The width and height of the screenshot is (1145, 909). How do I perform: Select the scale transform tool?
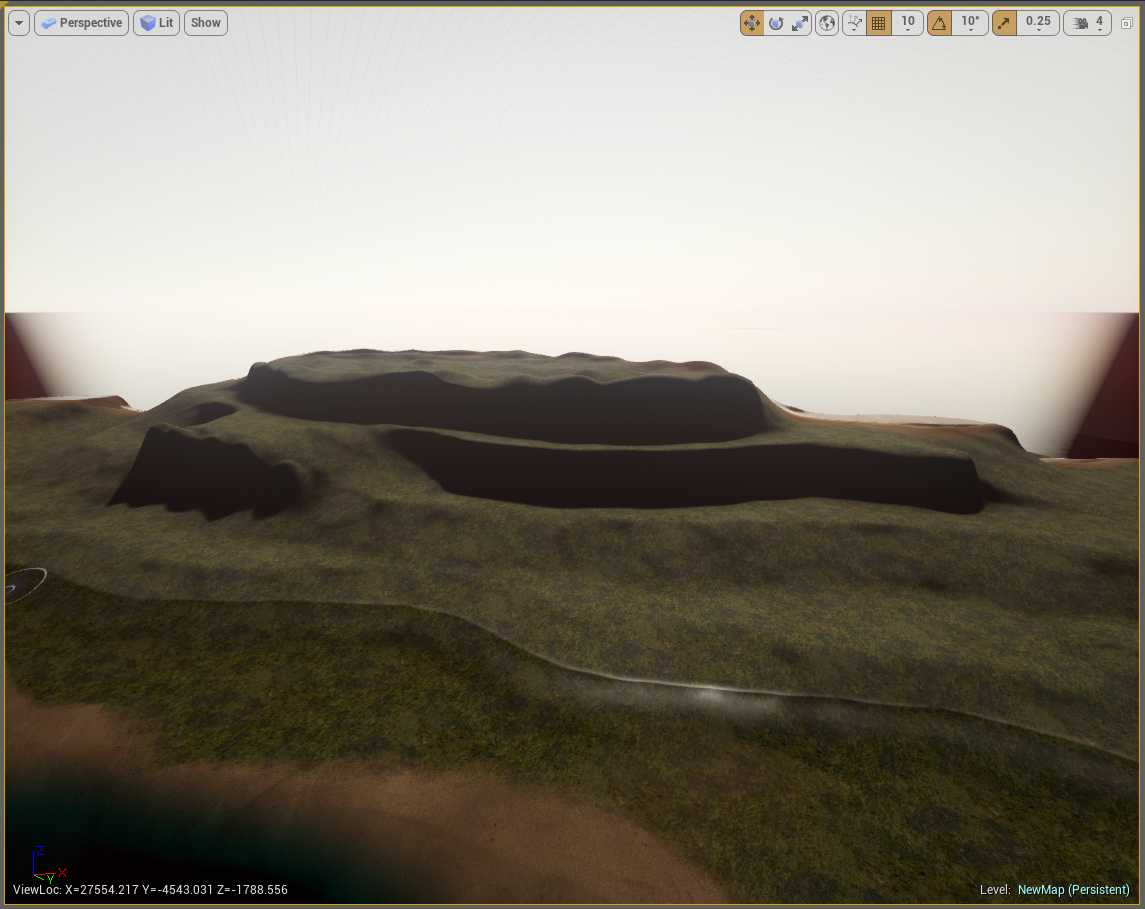tap(800, 23)
